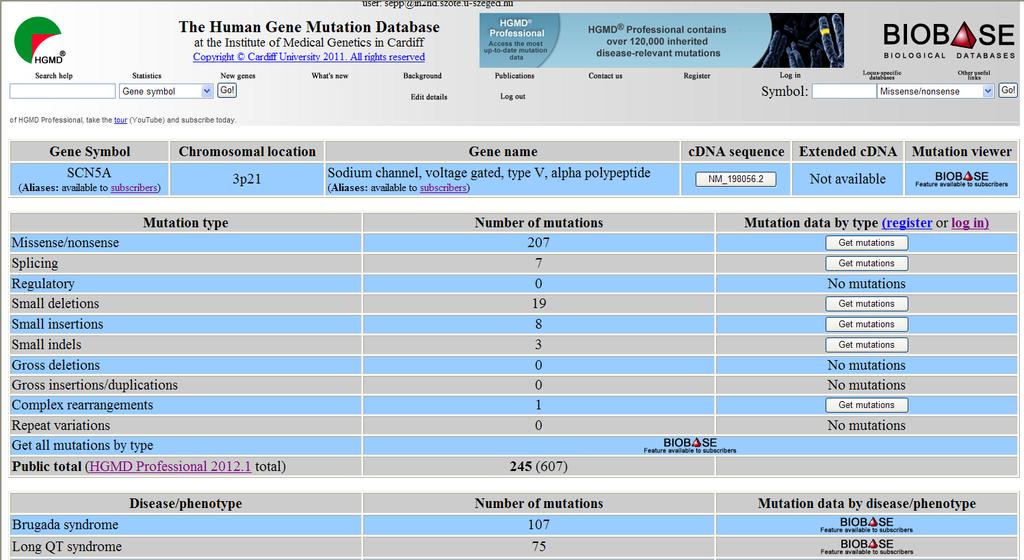Click the Brugada syndrome disease name
The width and height of the screenshot is (1024, 560).
[65, 525]
